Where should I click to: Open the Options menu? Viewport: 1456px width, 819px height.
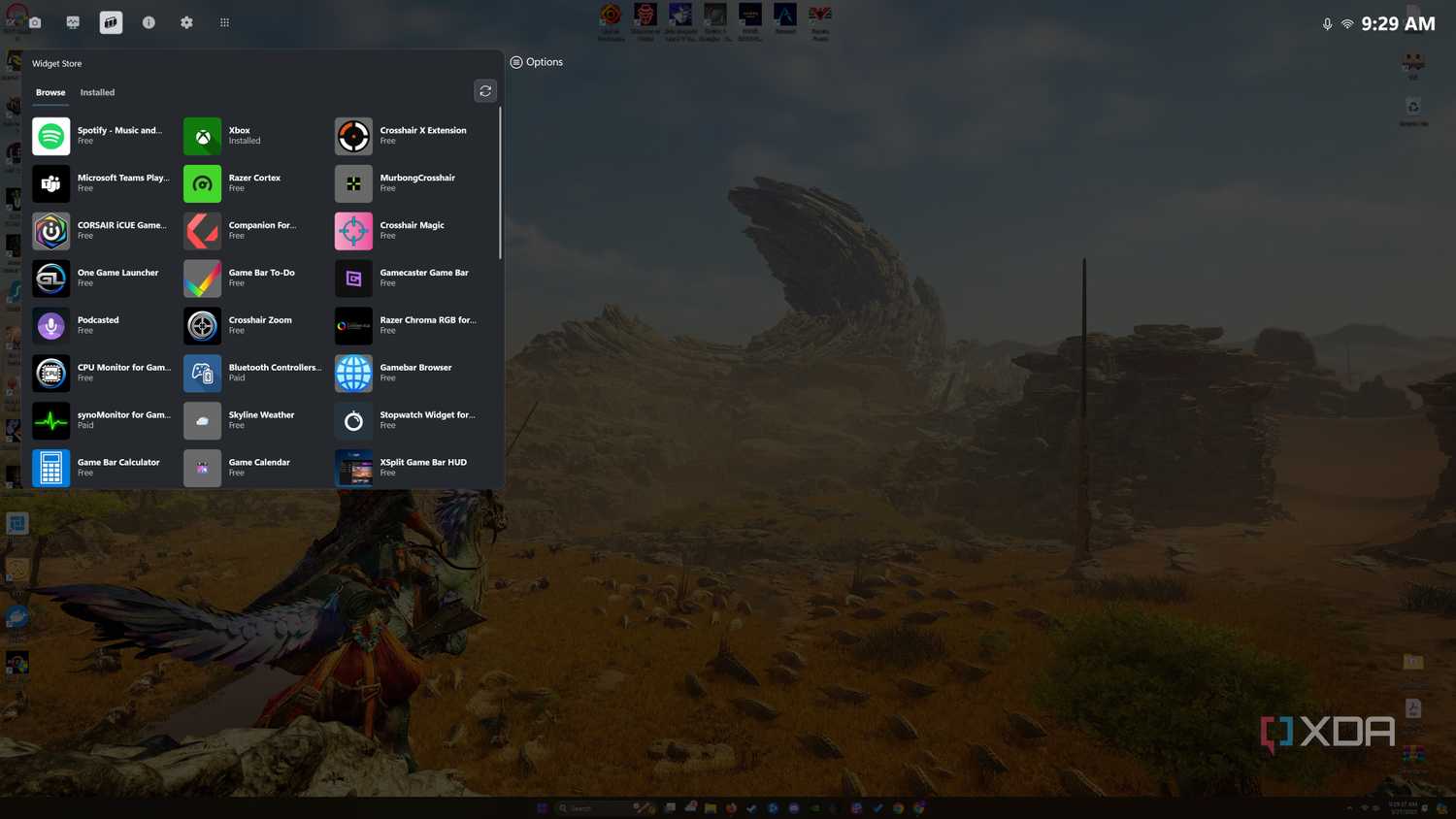[537, 62]
